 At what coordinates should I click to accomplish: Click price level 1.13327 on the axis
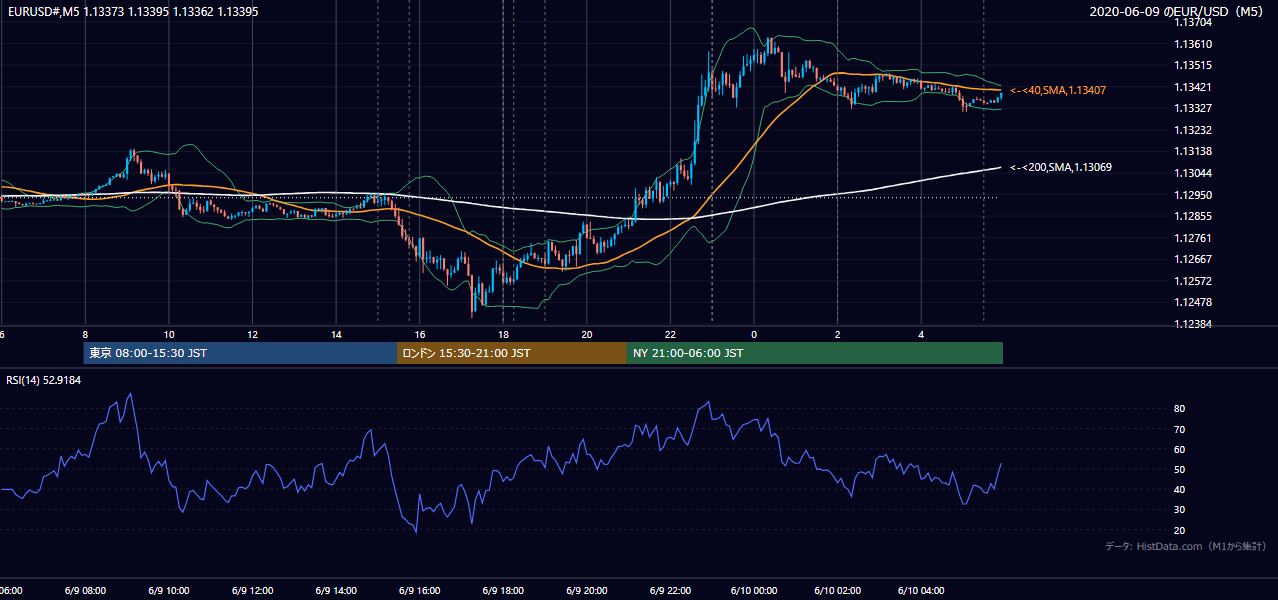pos(1193,109)
